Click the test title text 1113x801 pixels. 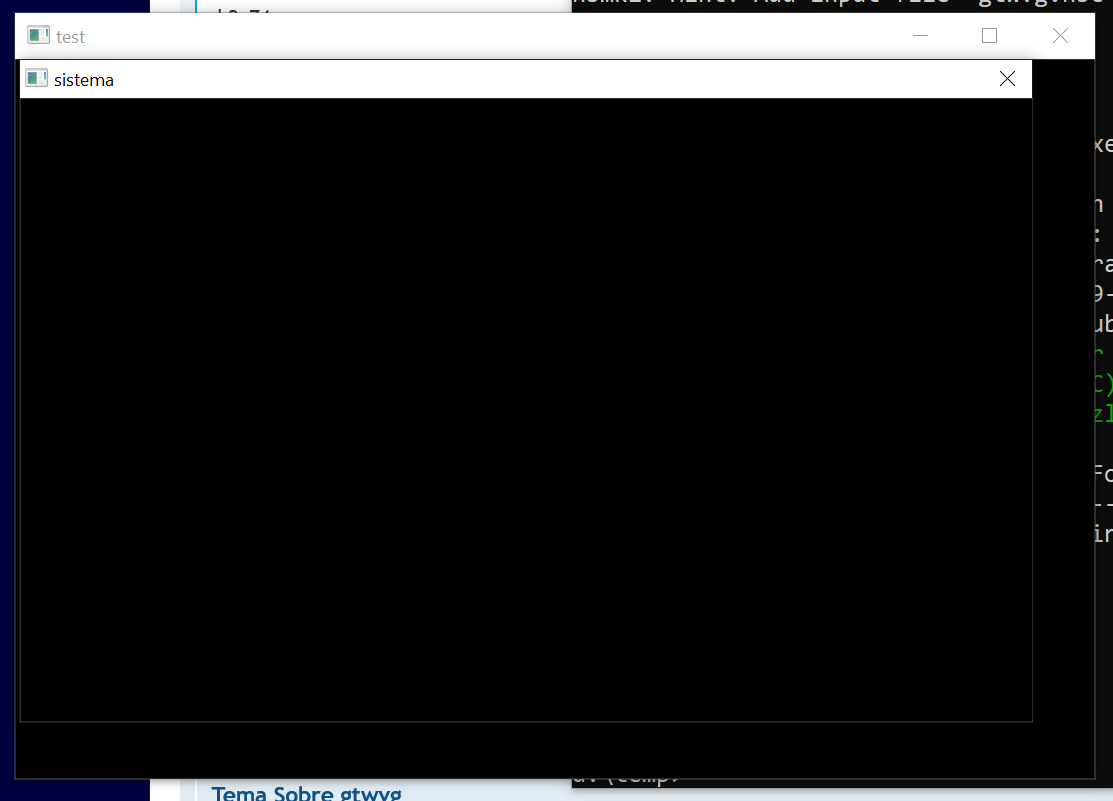[70, 37]
